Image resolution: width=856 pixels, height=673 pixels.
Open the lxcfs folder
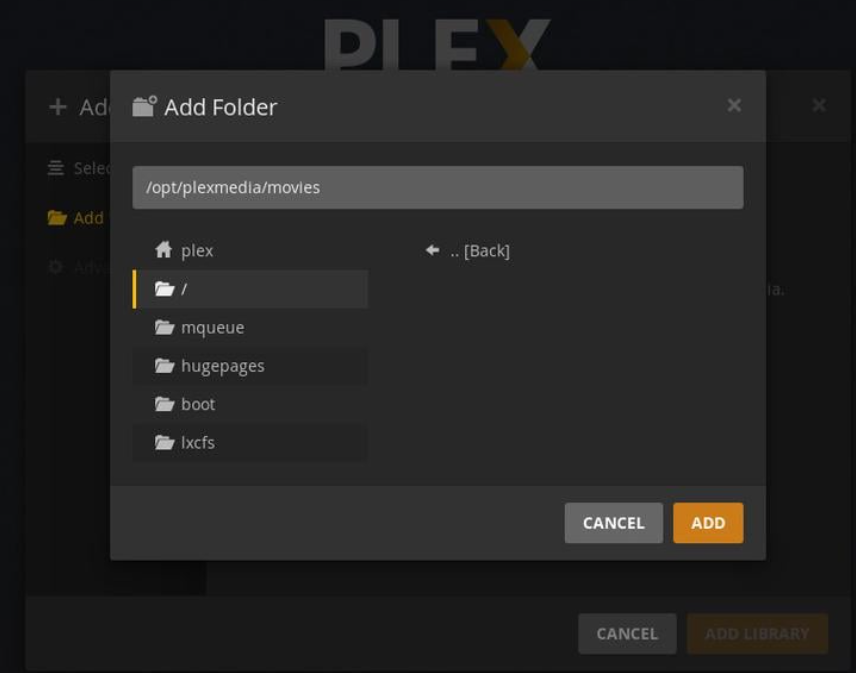[x=251, y=442]
